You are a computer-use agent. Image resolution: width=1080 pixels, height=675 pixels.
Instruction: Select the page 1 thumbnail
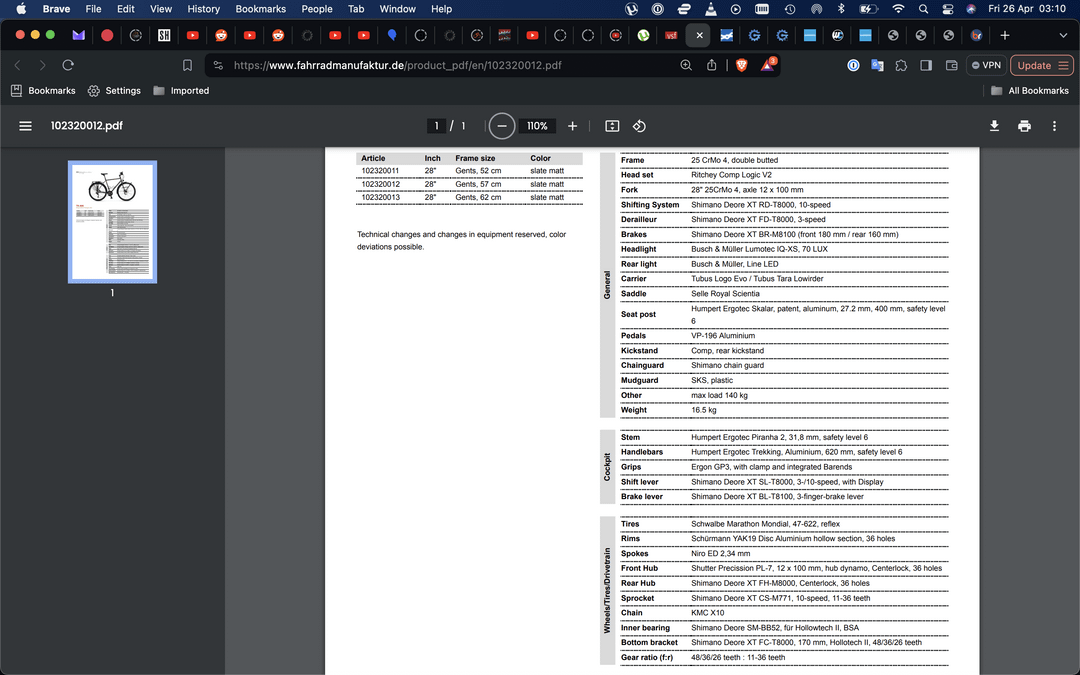[112, 222]
